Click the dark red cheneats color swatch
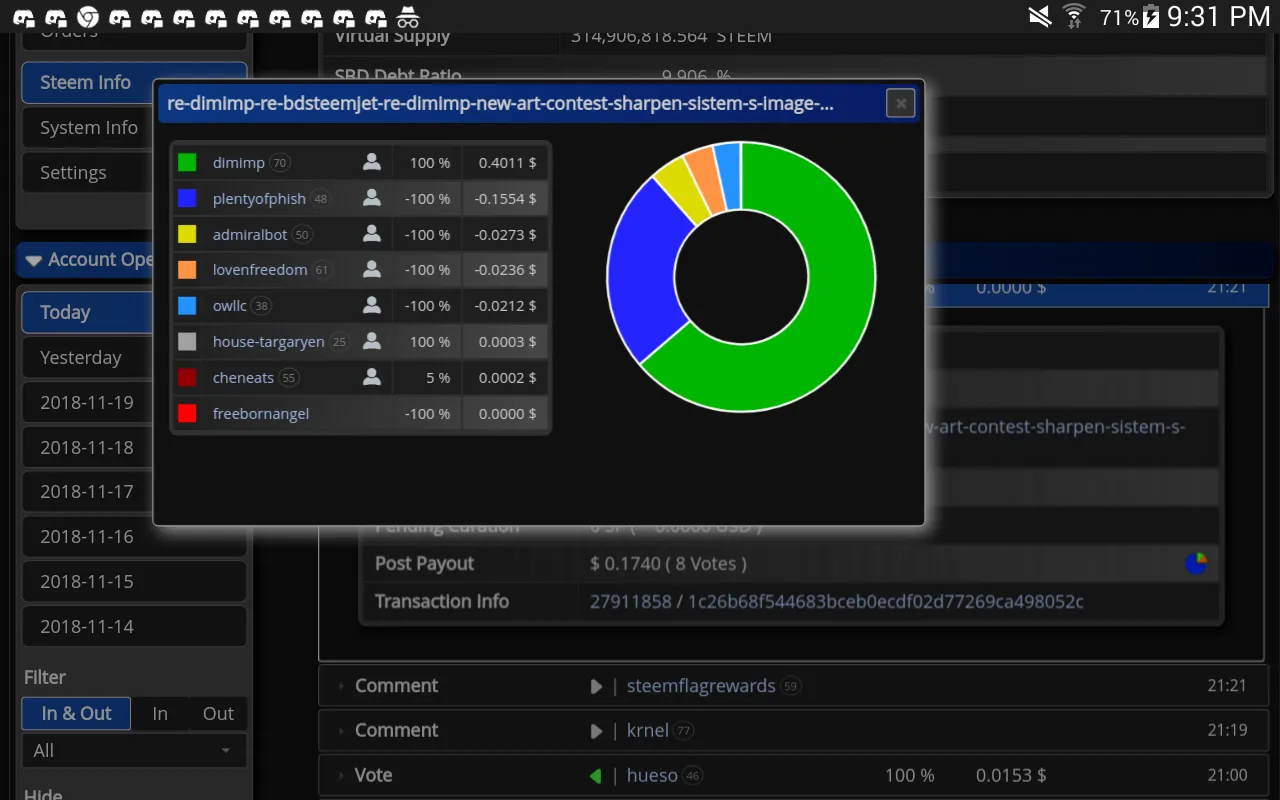The image size is (1280, 800). coord(187,378)
